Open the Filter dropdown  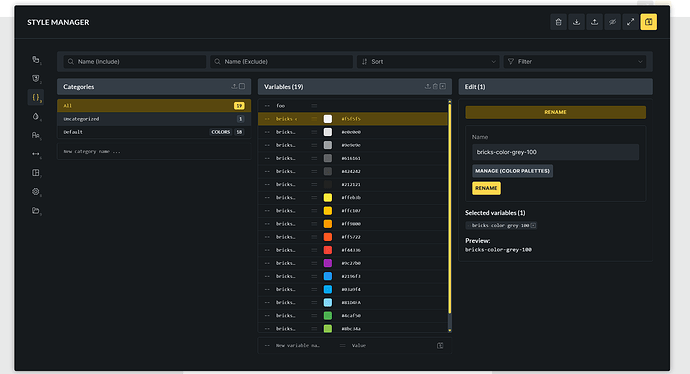click(x=576, y=62)
